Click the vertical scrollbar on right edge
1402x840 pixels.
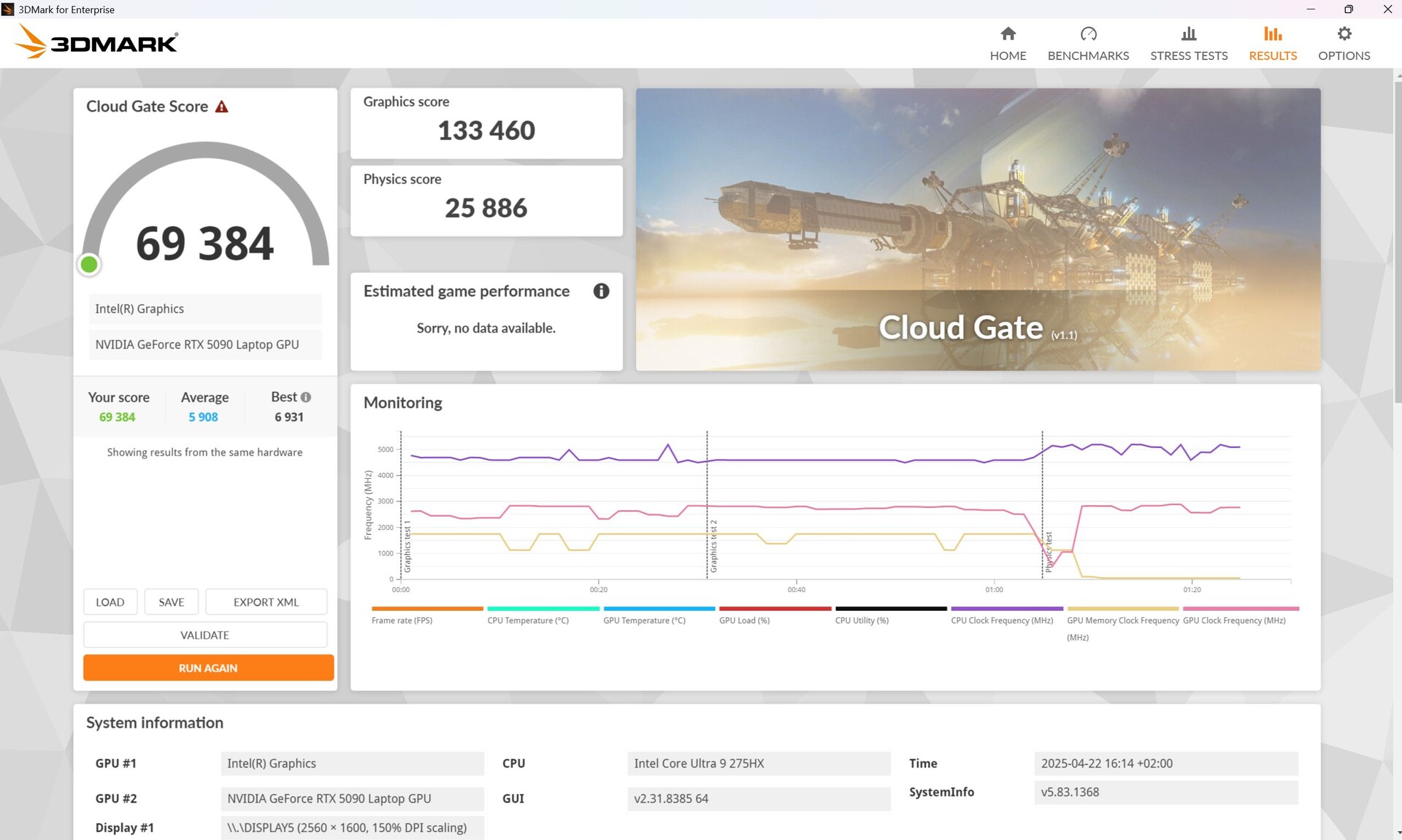tap(1398, 241)
